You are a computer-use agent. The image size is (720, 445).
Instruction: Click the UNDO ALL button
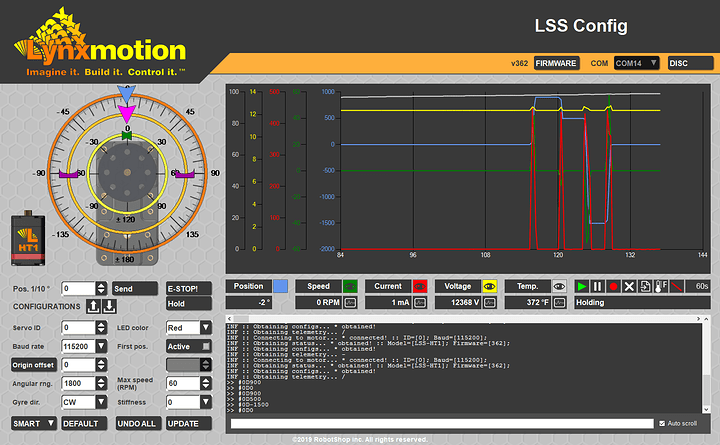click(x=139, y=423)
